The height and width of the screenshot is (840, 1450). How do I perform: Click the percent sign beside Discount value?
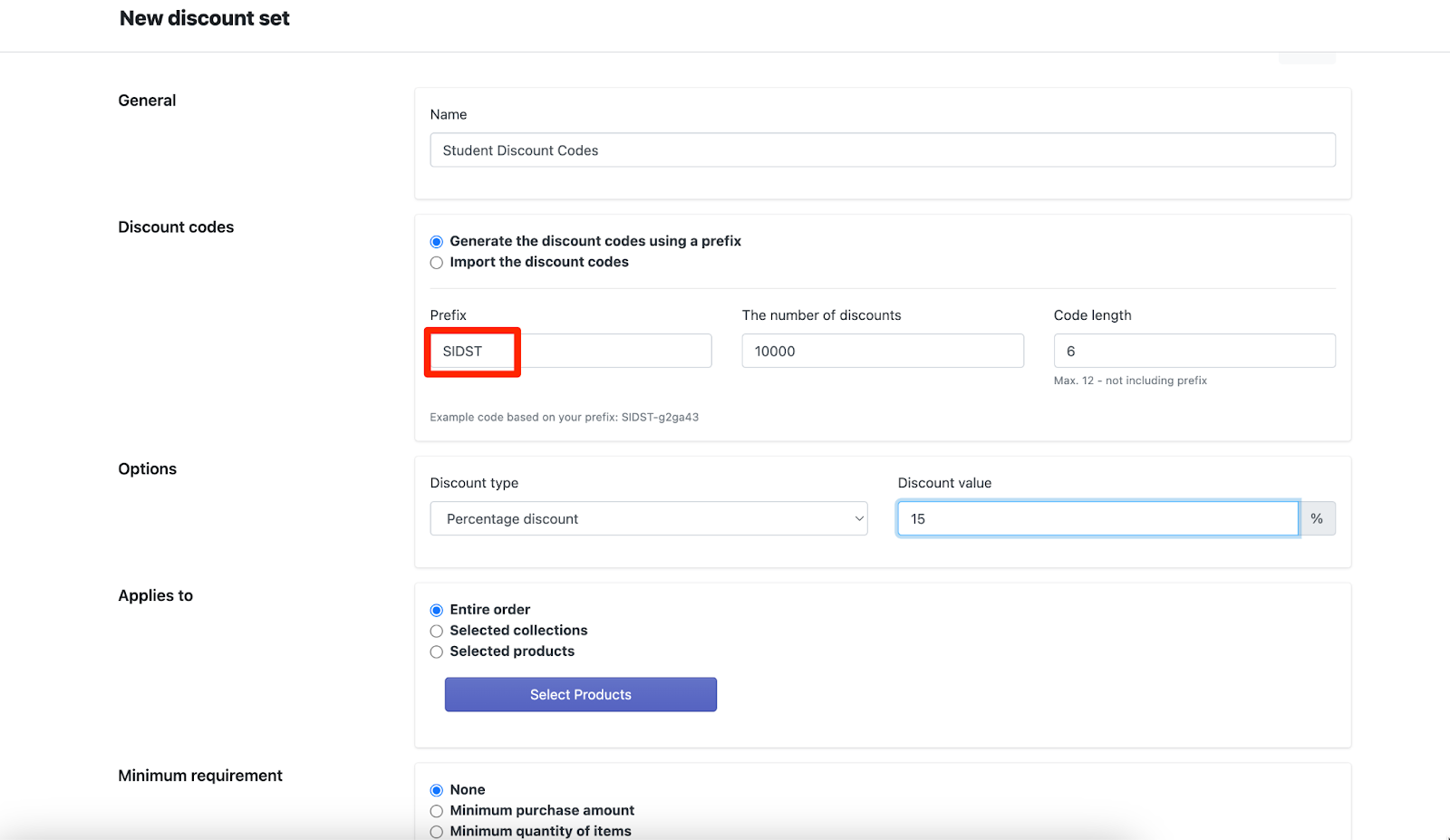[1317, 519]
